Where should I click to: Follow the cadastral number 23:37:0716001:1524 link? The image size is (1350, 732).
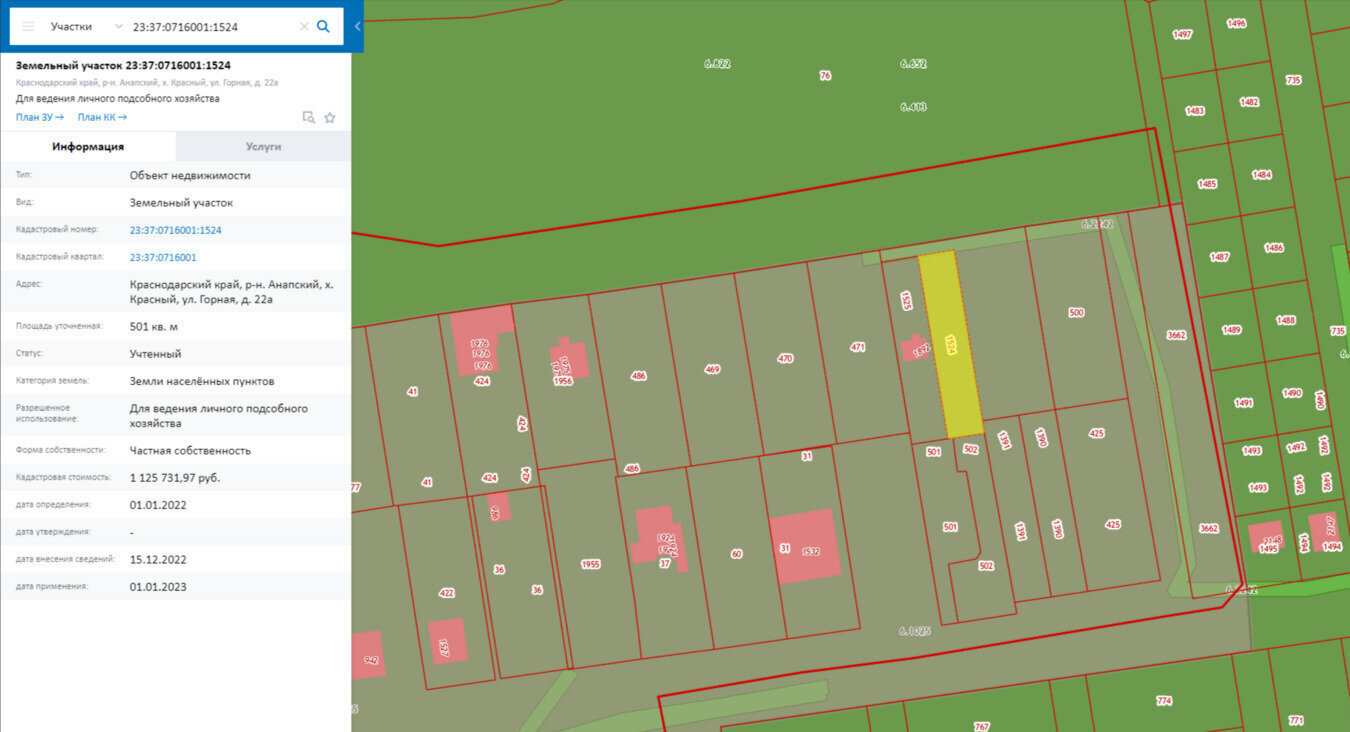(x=176, y=230)
